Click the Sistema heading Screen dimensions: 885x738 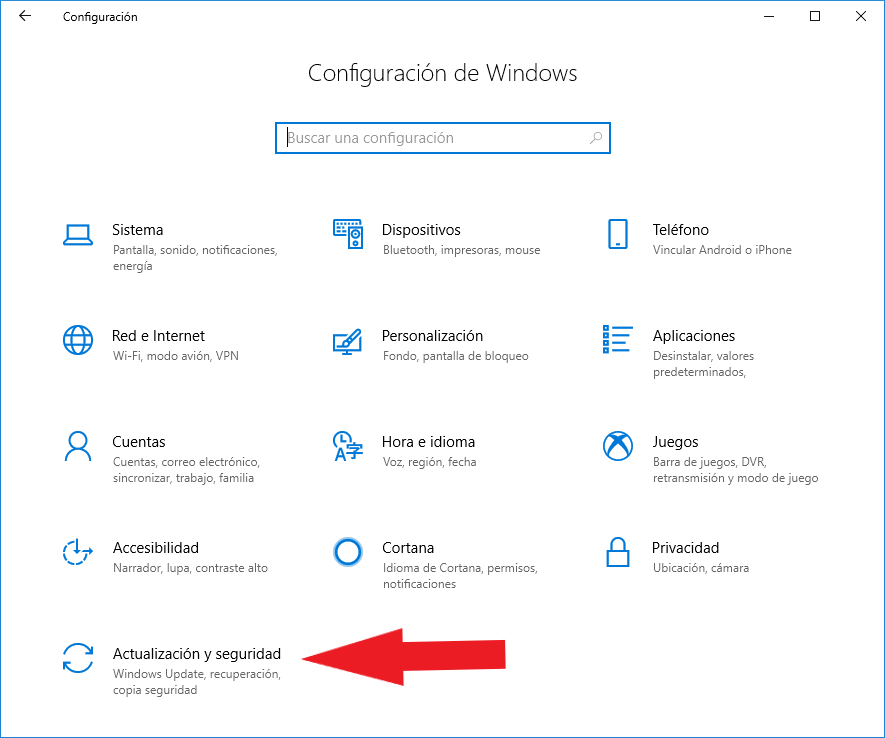pyautogui.click(x=138, y=230)
